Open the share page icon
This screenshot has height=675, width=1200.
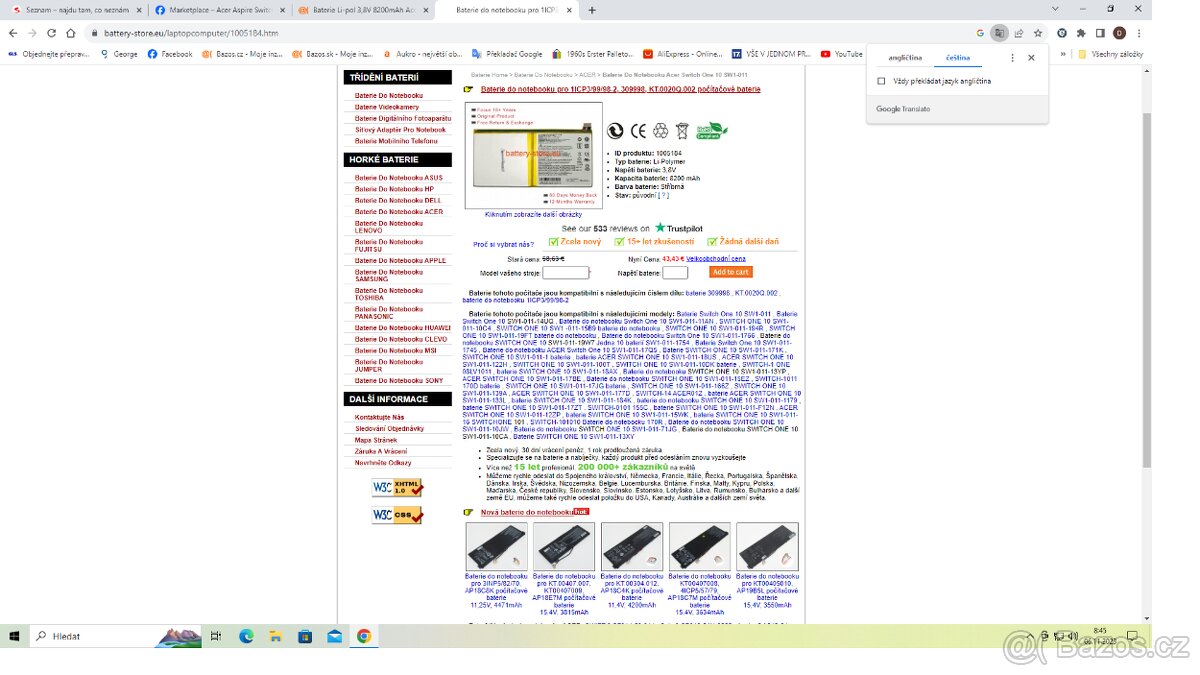tap(1018, 32)
